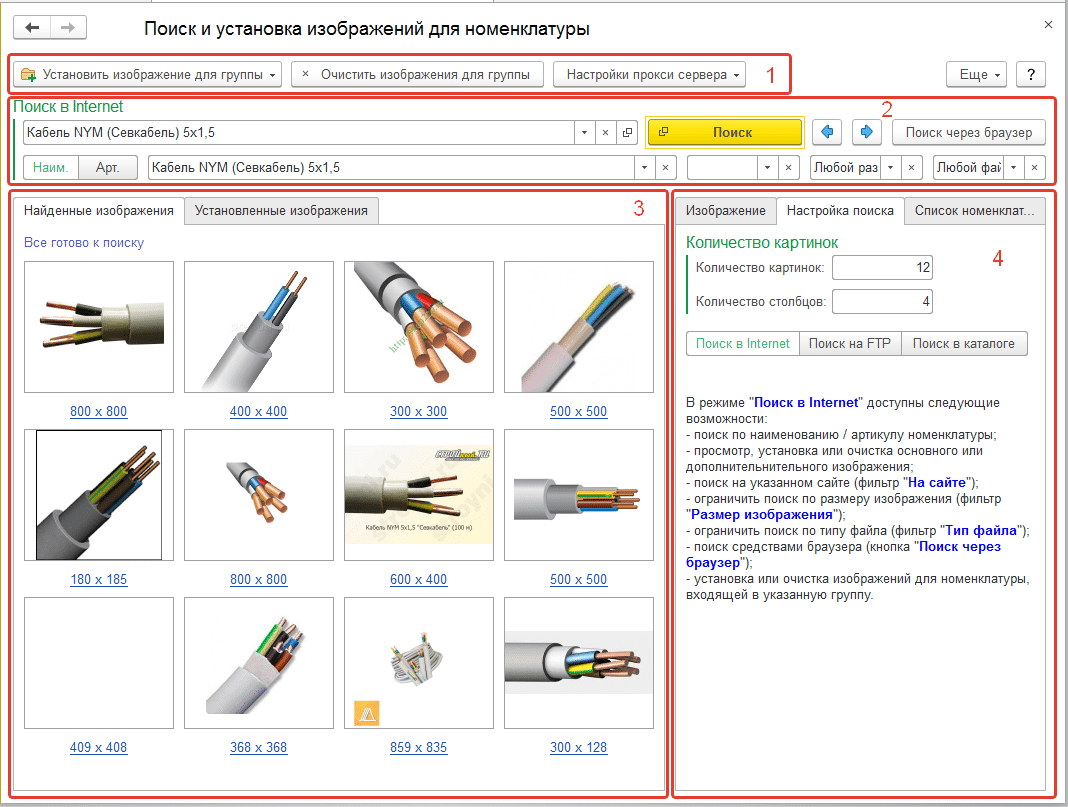The width and height of the screenshot is (1068, 807).
Task: Click the yellow 'Поиск' button
Action: [x=725, y=132]
